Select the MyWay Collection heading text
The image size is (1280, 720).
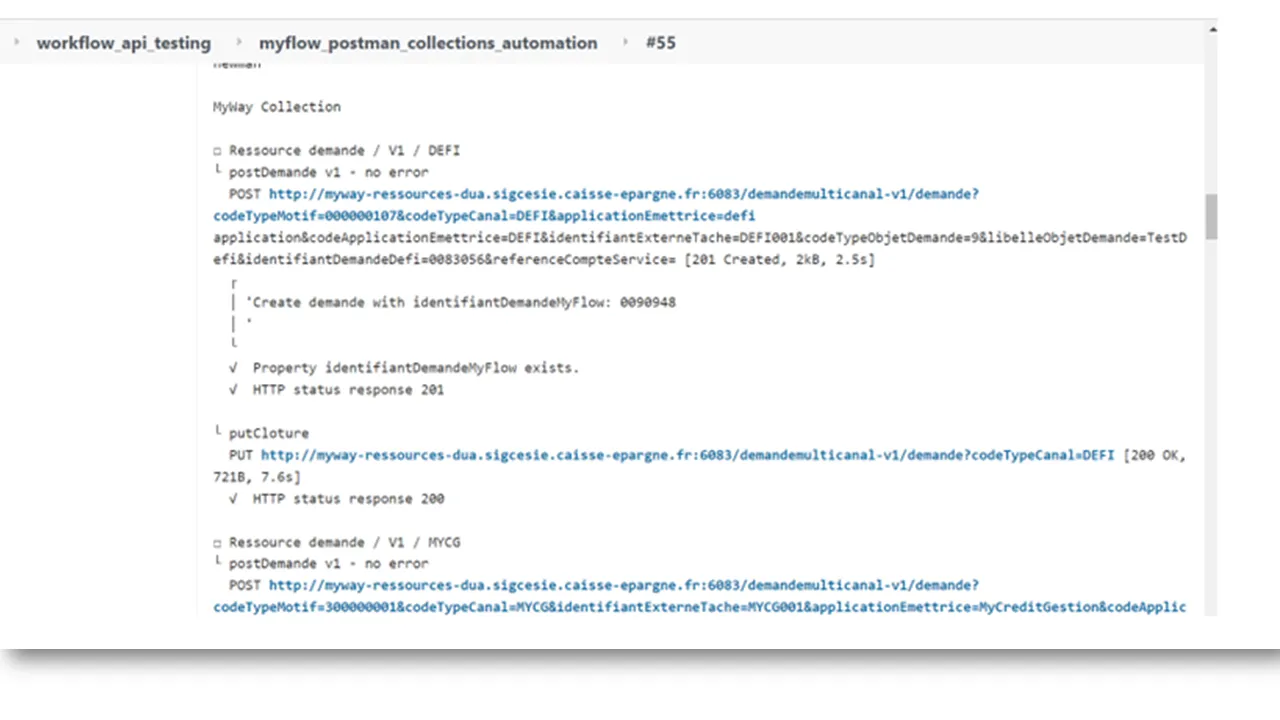click(x=276, y=106)
